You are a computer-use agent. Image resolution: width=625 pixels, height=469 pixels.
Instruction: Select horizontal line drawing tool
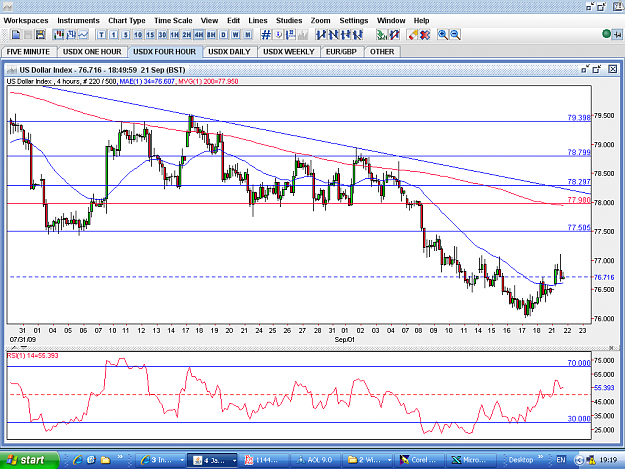click(345, 35)
